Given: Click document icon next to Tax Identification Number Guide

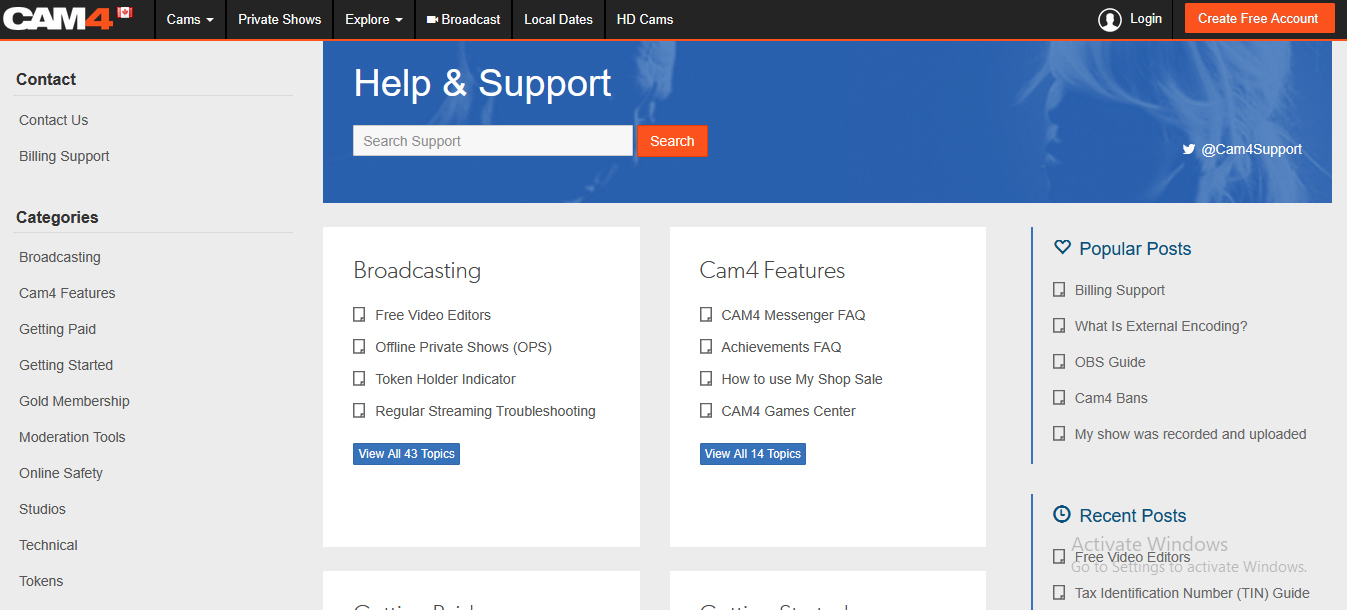Looking at the screenshot, I should 1059,593.
